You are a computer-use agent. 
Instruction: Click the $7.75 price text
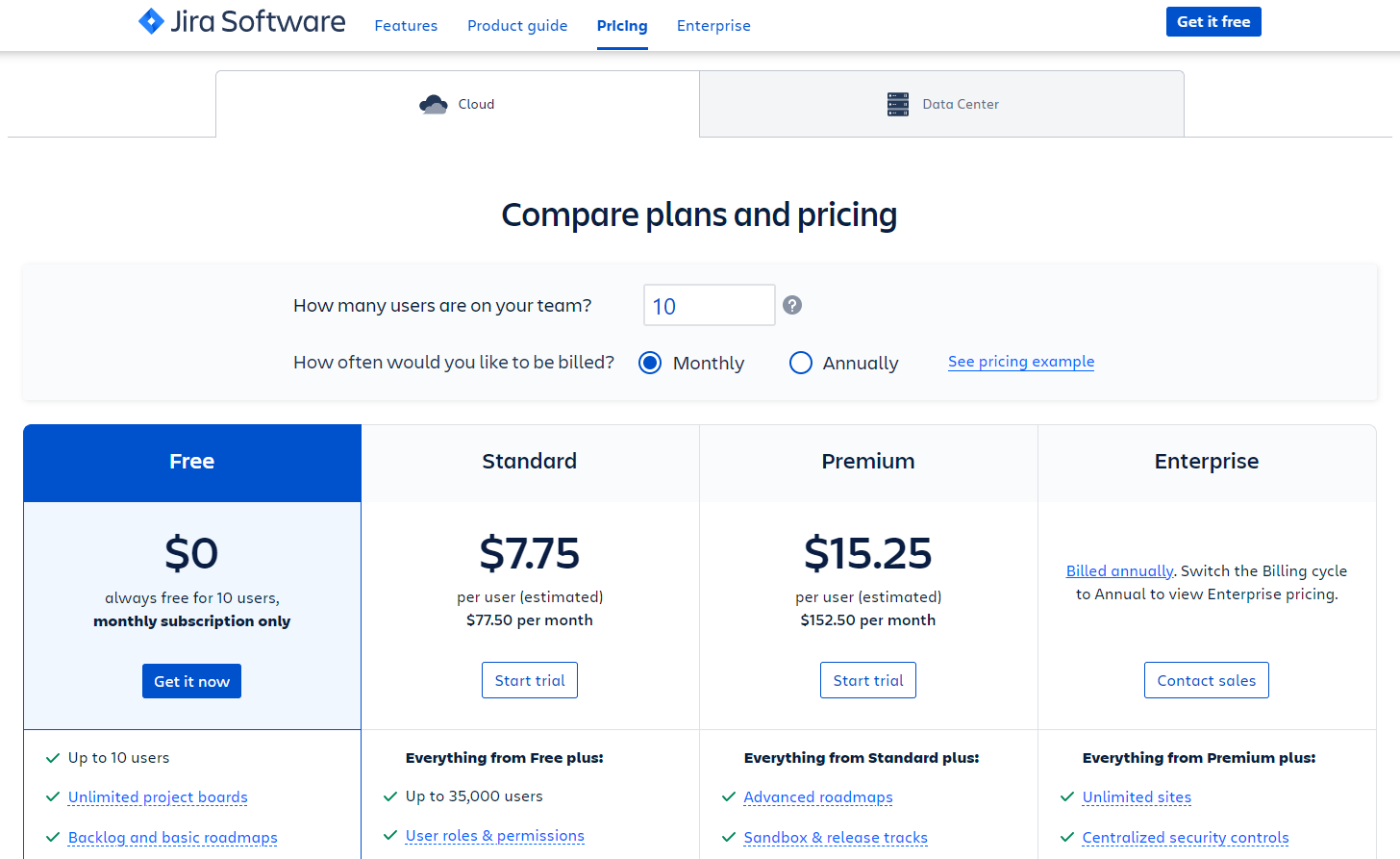coord(530,553)
